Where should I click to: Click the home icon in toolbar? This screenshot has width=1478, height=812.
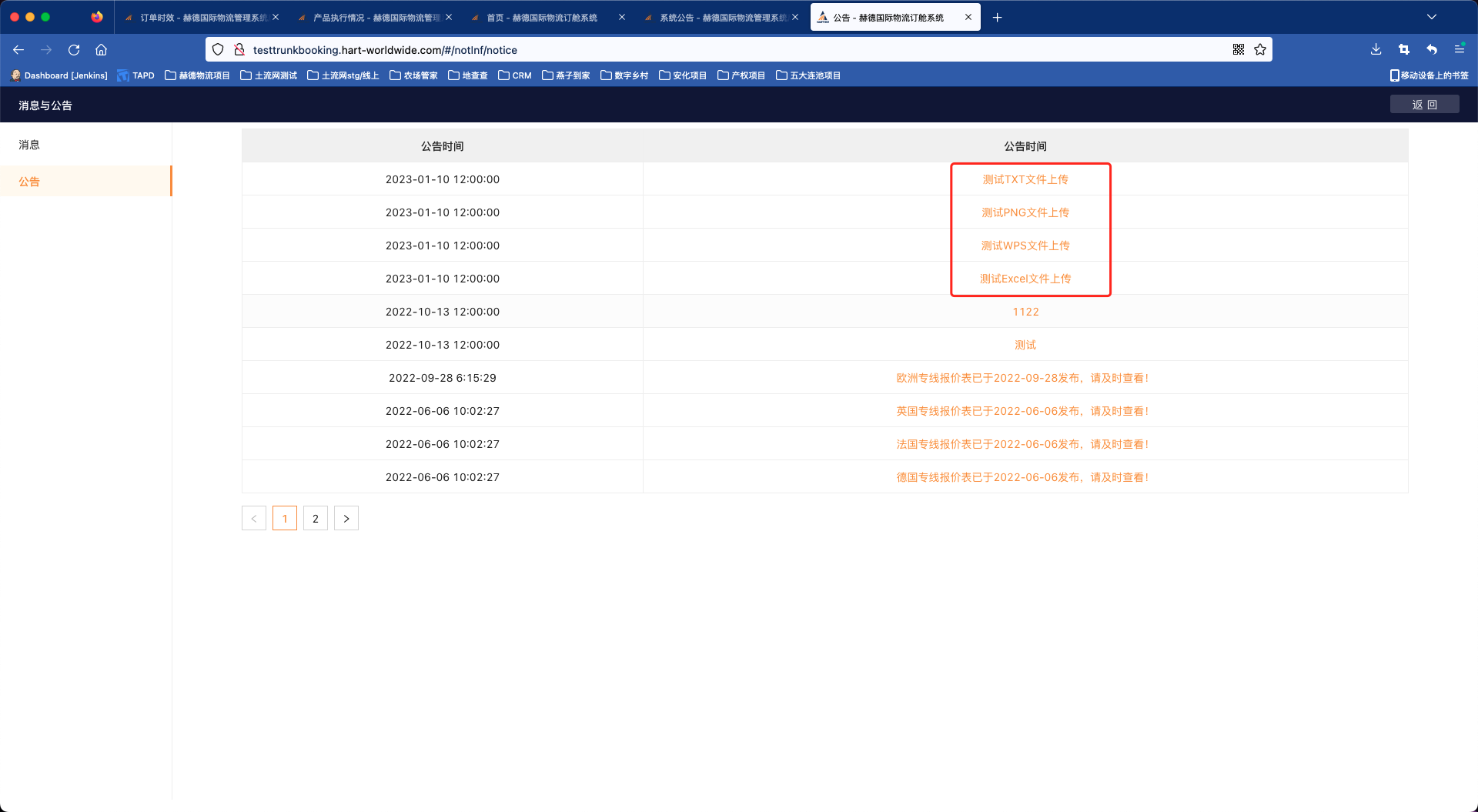point(101,50)
